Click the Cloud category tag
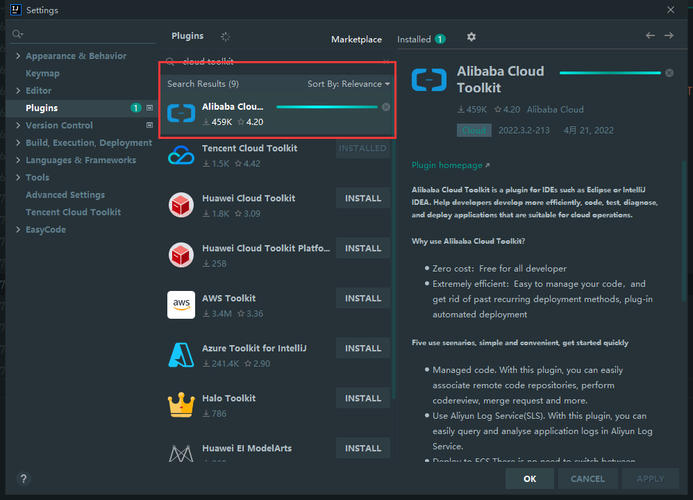Screen dimensions: 693x500 474,130
